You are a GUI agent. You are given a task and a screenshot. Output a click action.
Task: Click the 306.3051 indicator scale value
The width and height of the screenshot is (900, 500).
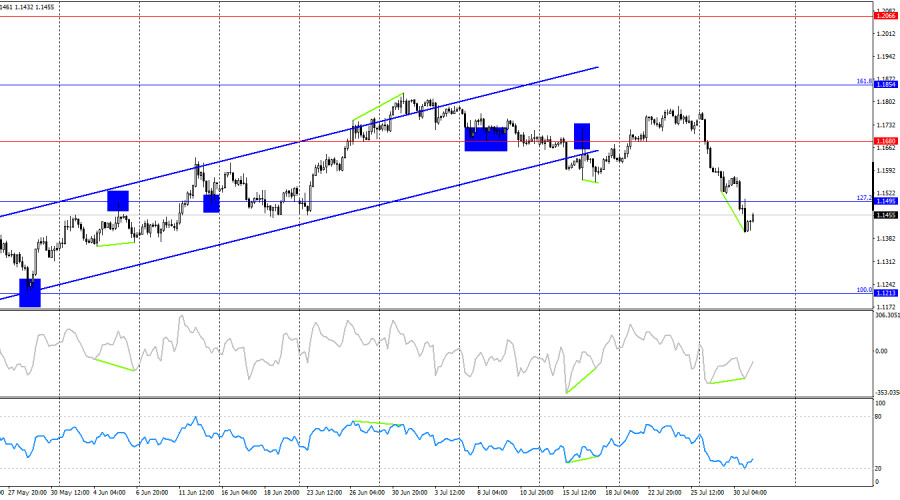point(887,316)
